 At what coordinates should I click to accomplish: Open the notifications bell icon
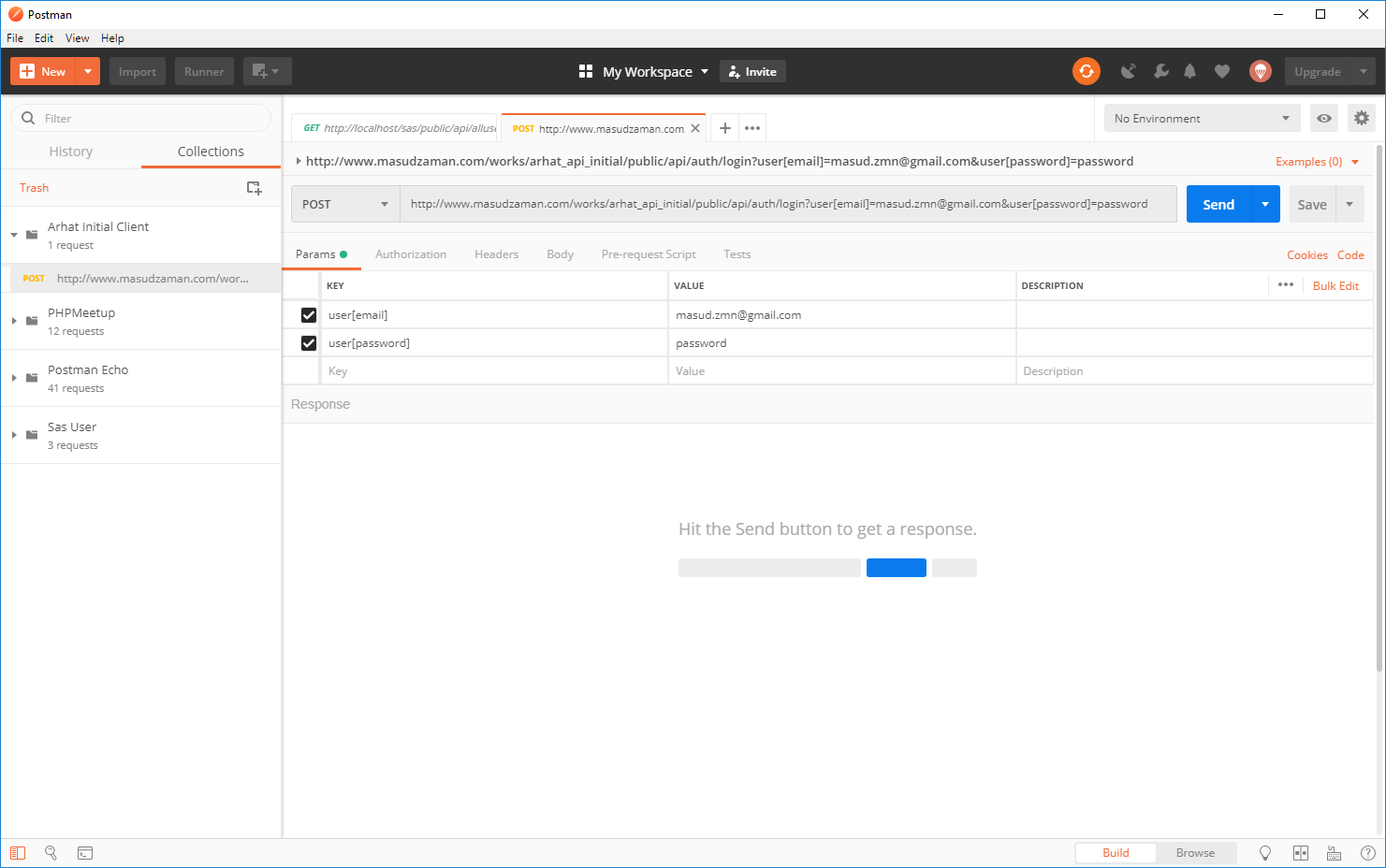(x=1189, y=71)
